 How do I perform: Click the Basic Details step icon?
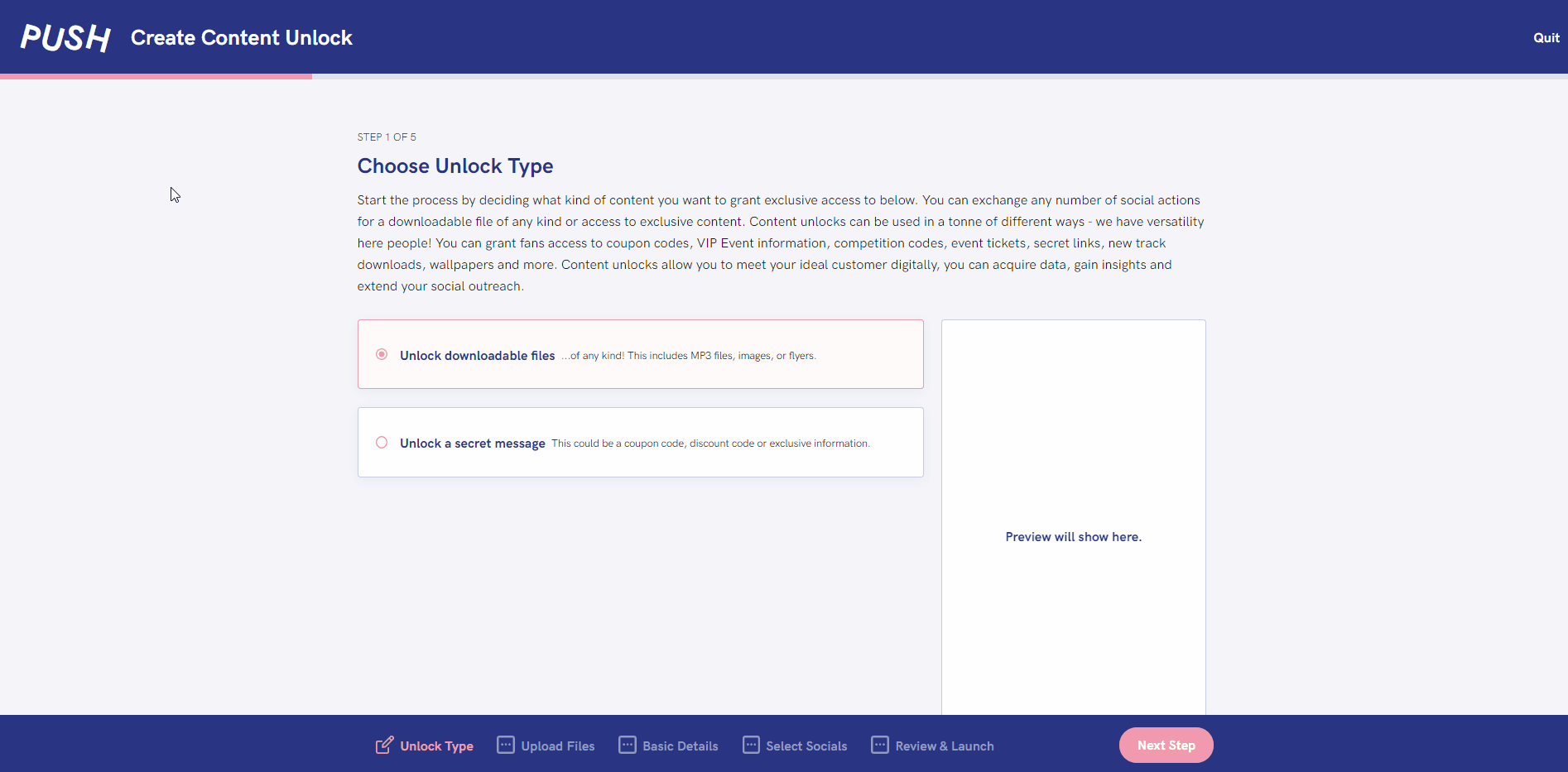click(628, 745)
